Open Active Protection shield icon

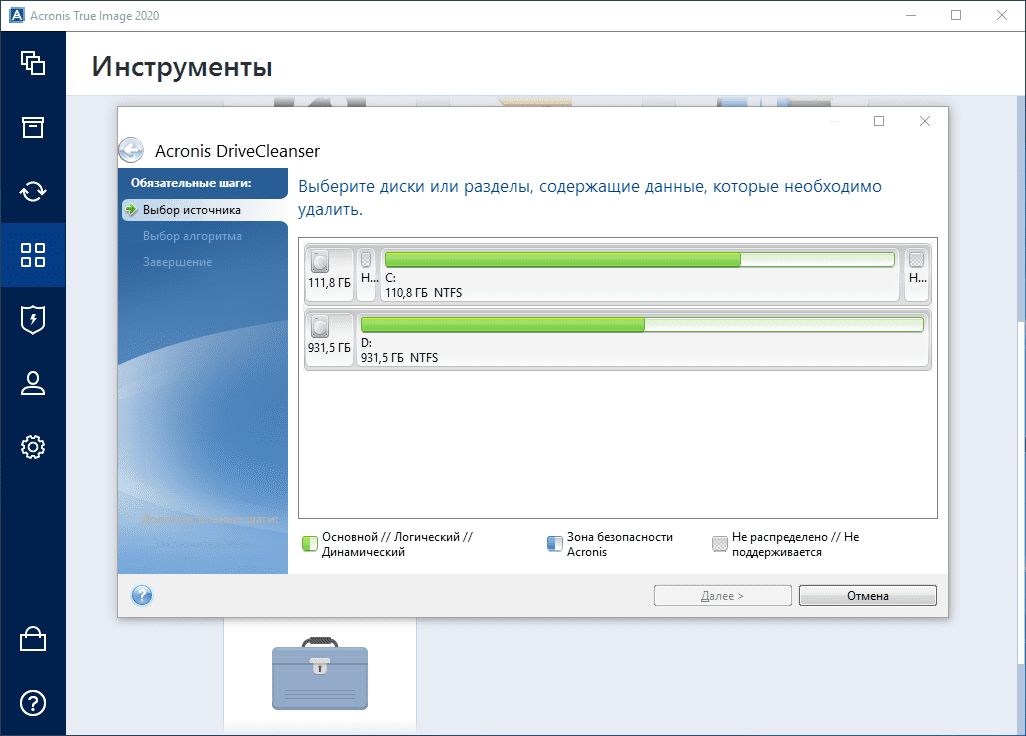click(x=33, y=319)
